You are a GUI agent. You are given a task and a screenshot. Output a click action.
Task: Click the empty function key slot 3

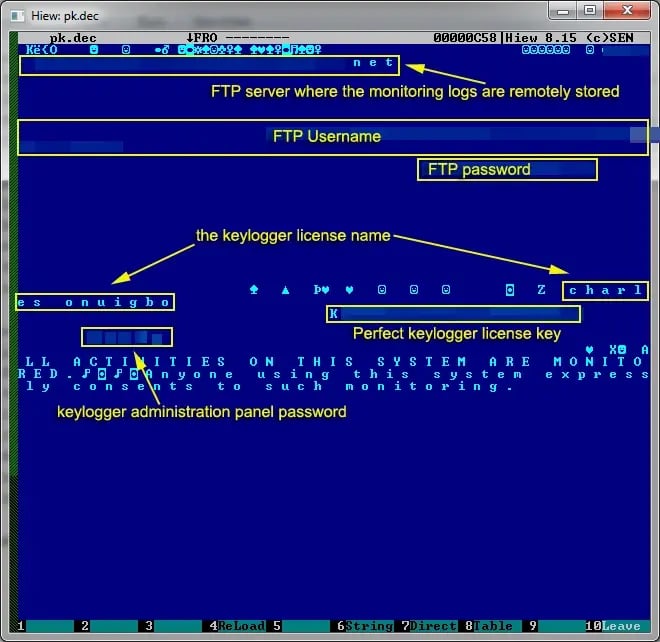(175, 626)
